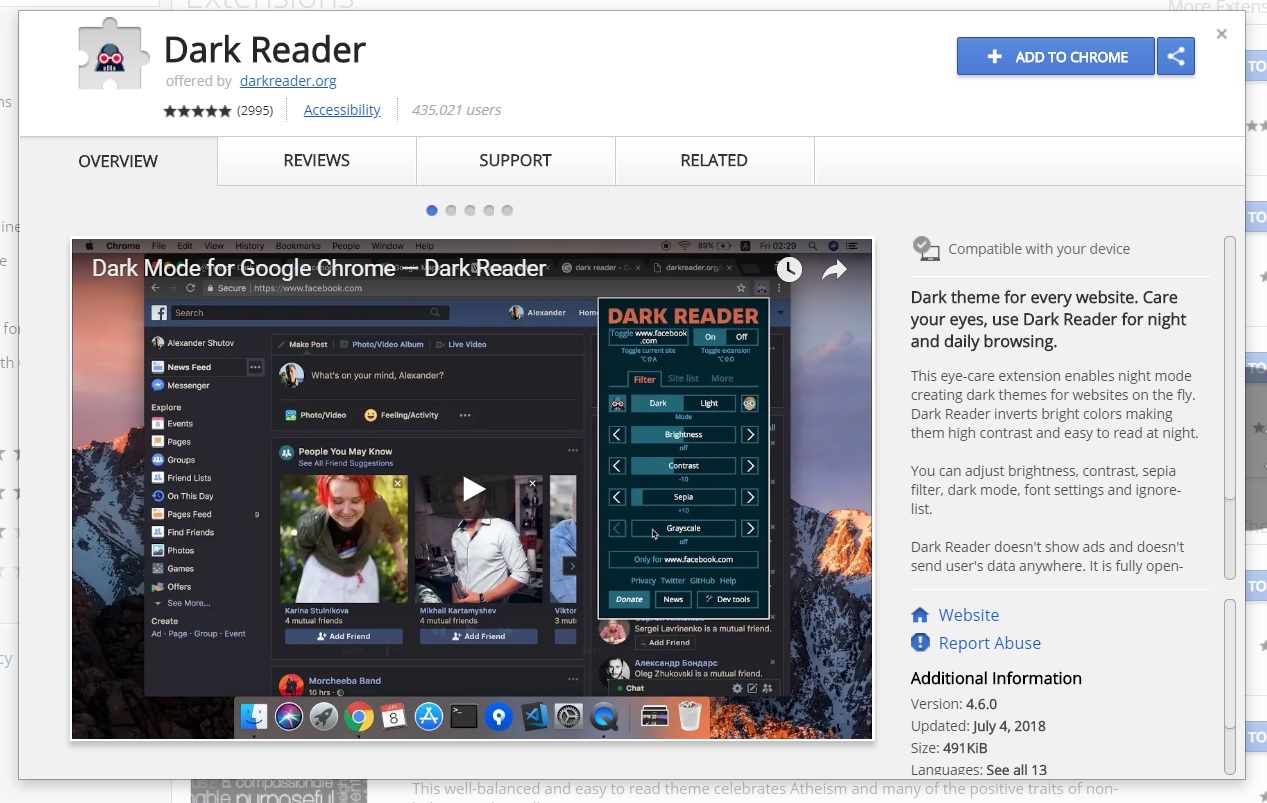Click the Add to Chrome button
This screenshot has height=803, width=1267.
(1055, 57)
